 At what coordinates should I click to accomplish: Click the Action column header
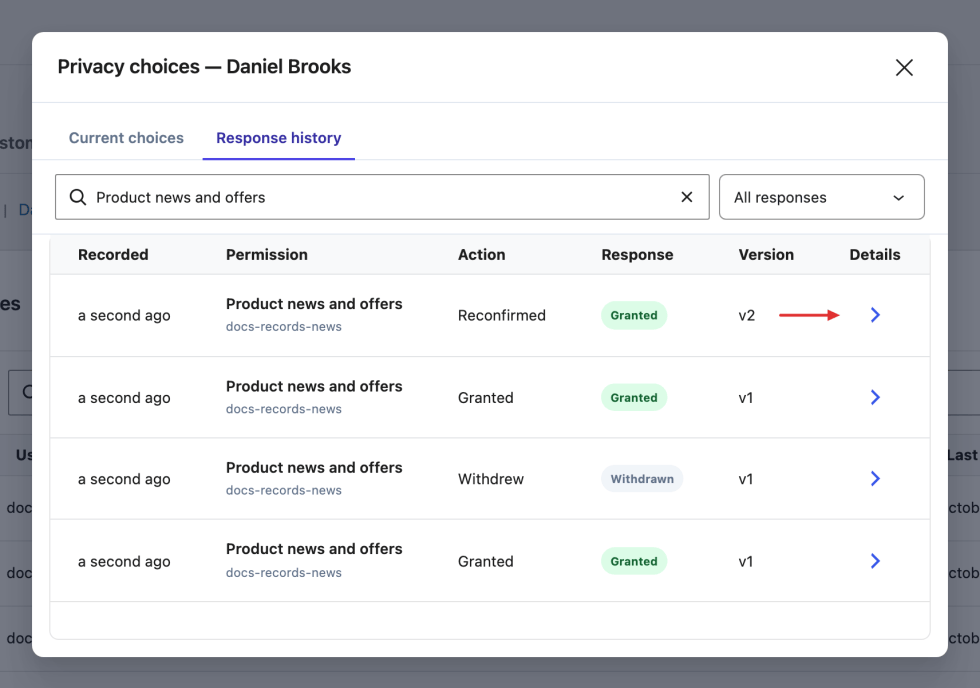481,254
